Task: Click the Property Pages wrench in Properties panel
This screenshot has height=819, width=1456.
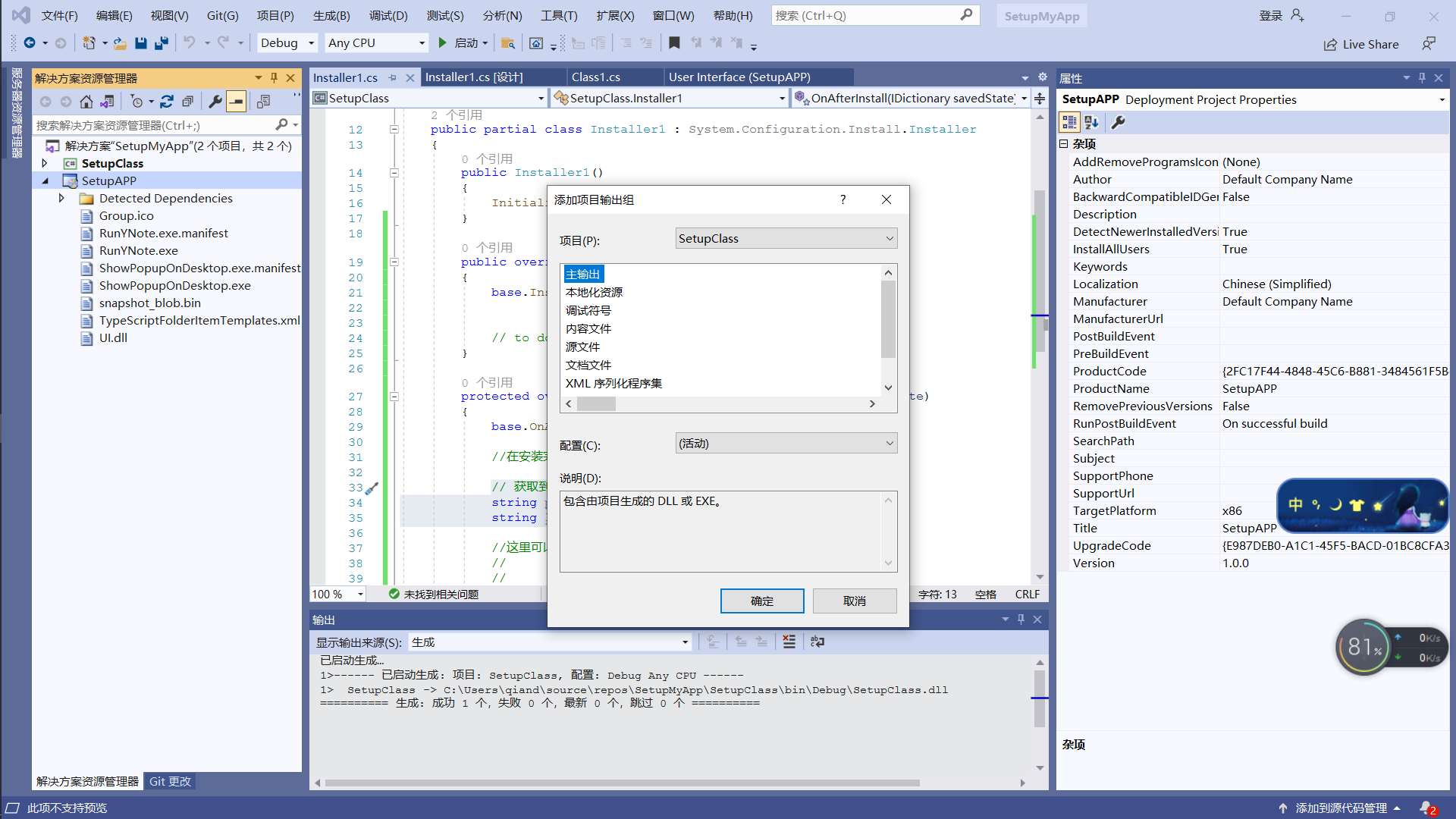Action: [1118, 122]
